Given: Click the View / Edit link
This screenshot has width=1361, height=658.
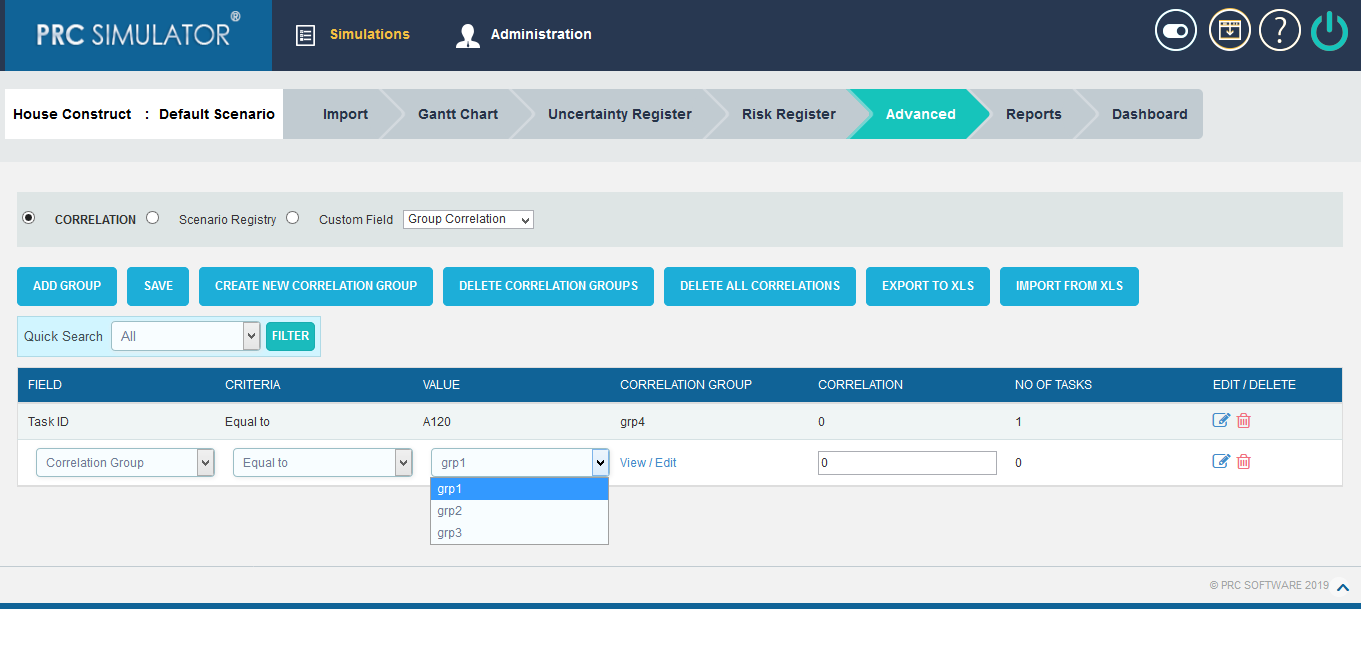Looking at the screenshot, I should (x=650, y=462).
